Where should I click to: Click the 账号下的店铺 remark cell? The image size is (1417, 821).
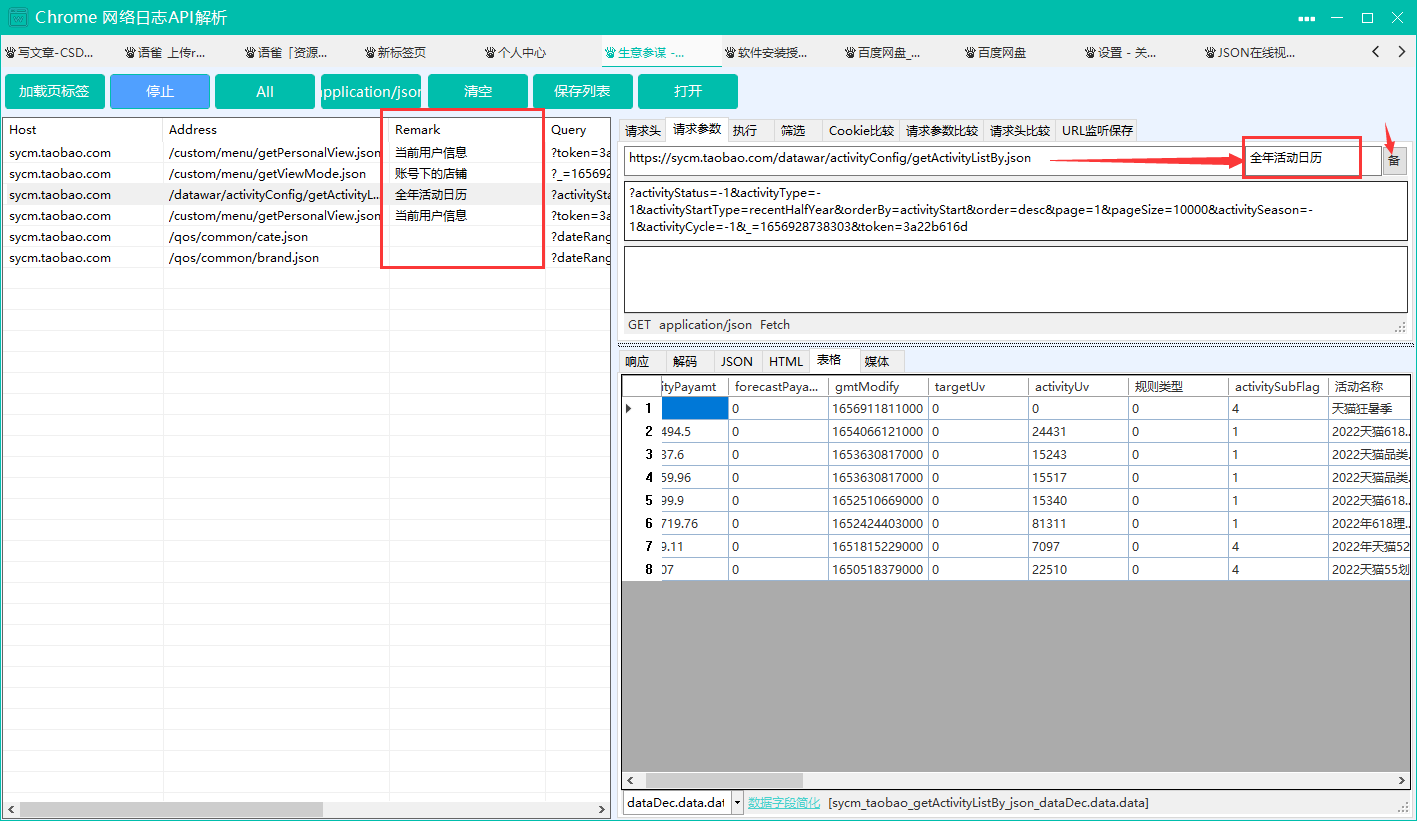click(466, 174)
